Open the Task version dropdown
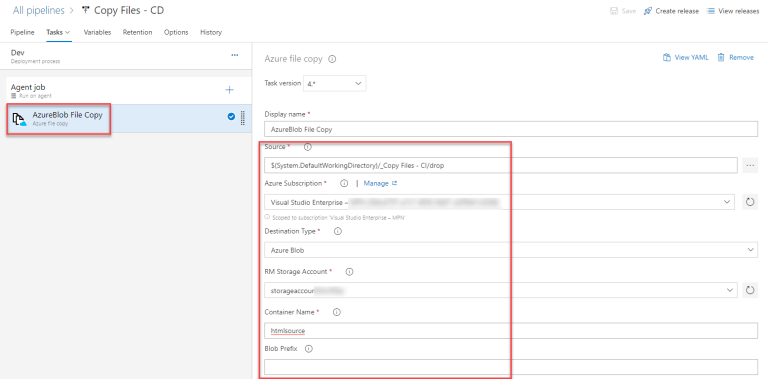This screenshot has height=379, width=768. [335, 83]
